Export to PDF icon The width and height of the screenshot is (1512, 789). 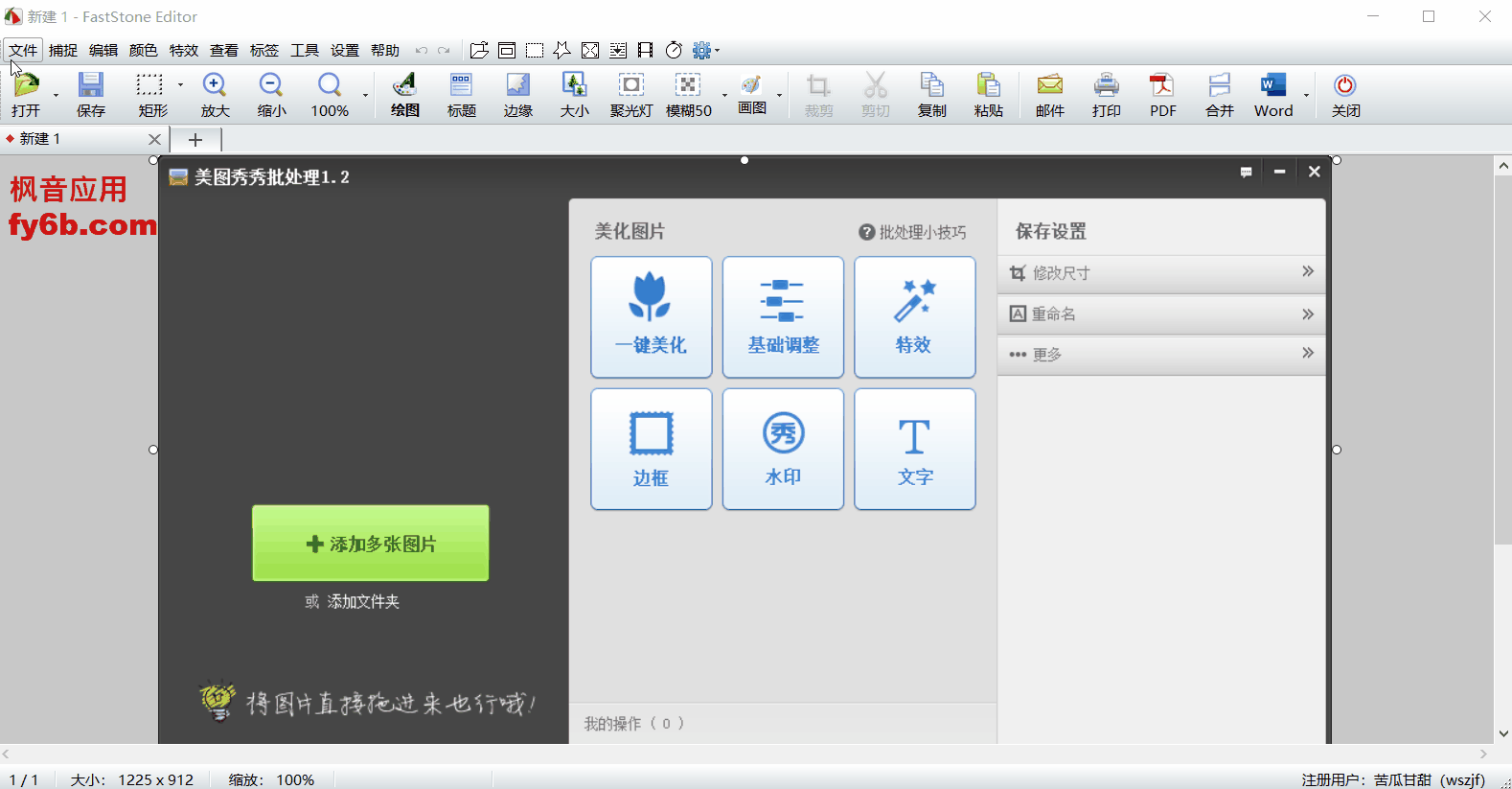(x=1162, y=95)
